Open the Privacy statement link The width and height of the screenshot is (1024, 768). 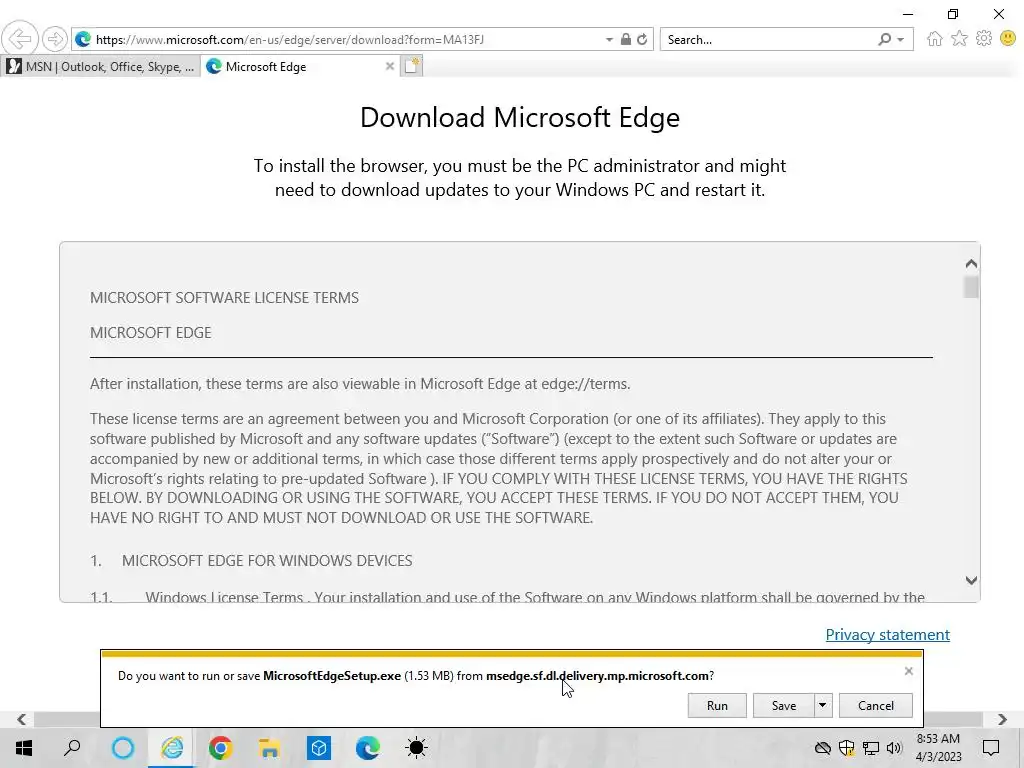[888, 635]
